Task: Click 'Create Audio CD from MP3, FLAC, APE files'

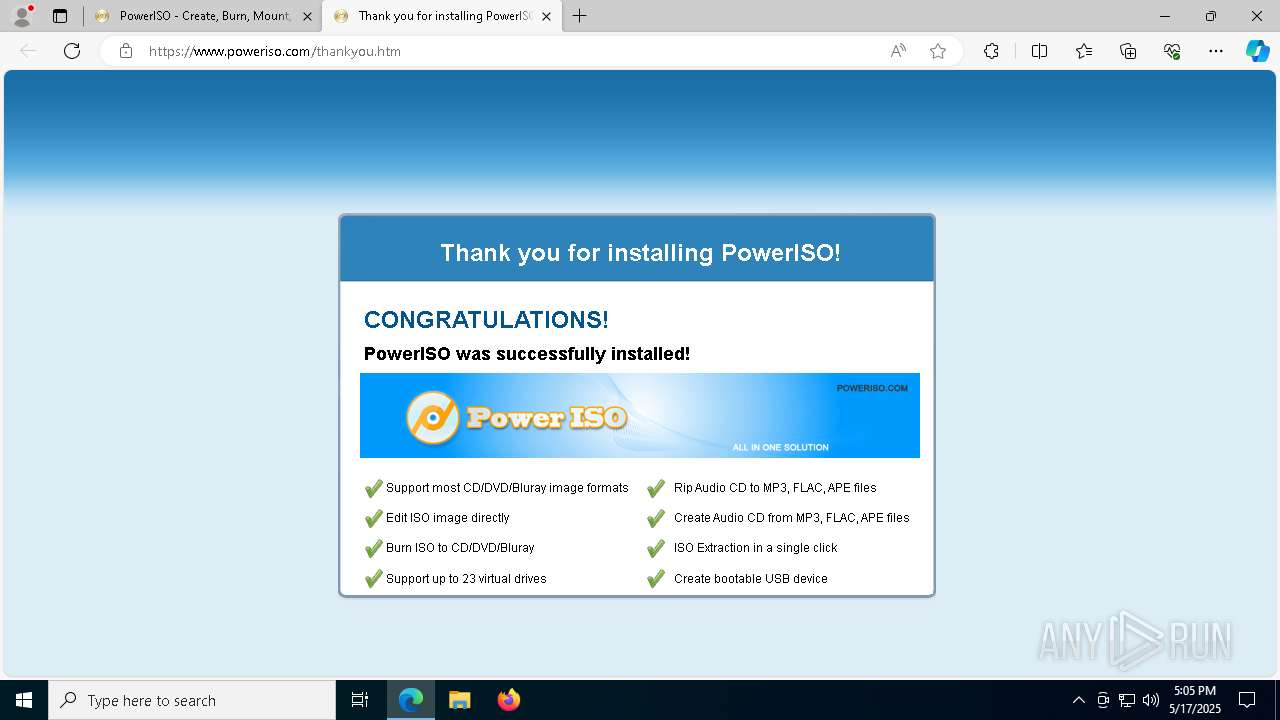Action: click(x=792, y=518)
